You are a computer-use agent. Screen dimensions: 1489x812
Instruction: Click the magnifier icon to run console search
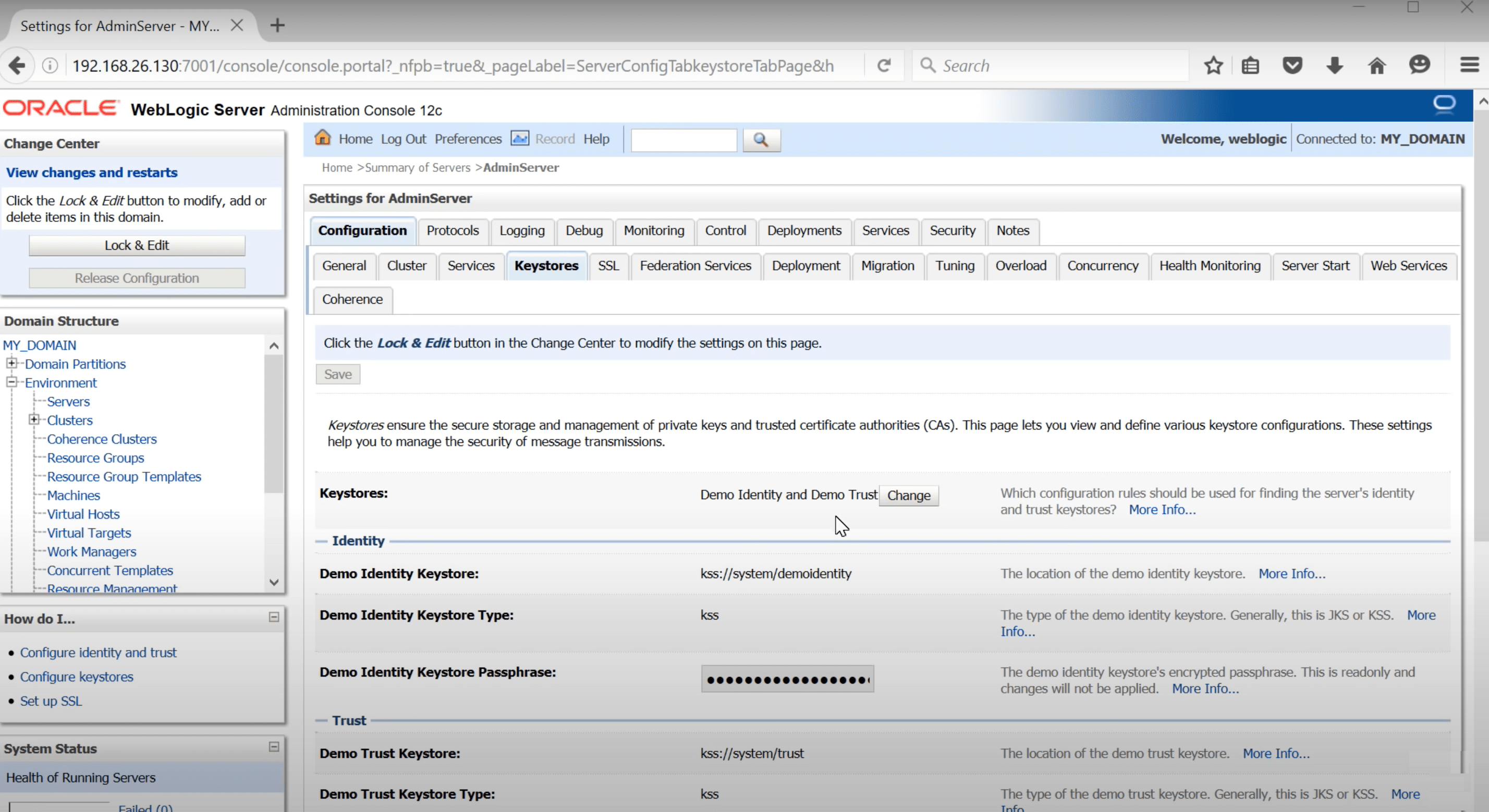[761, 140]
